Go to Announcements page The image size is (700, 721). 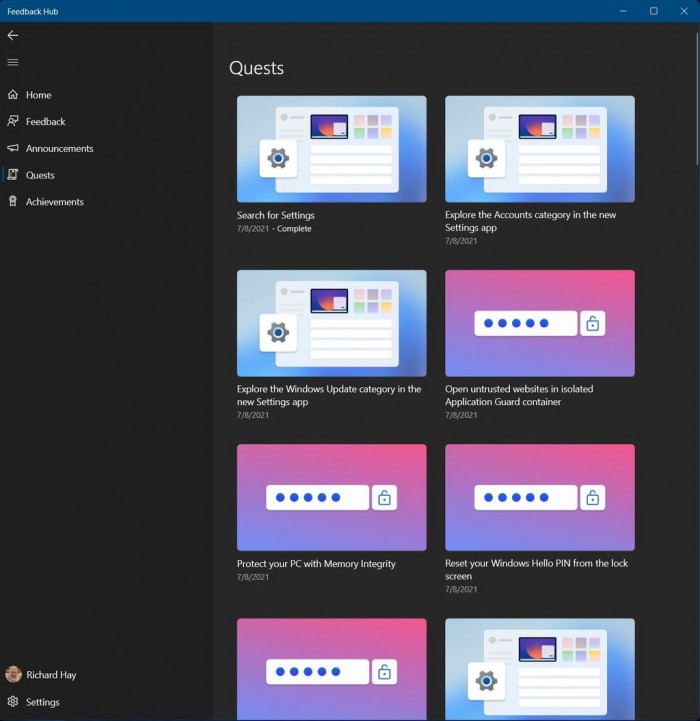(x=59, y=148)
